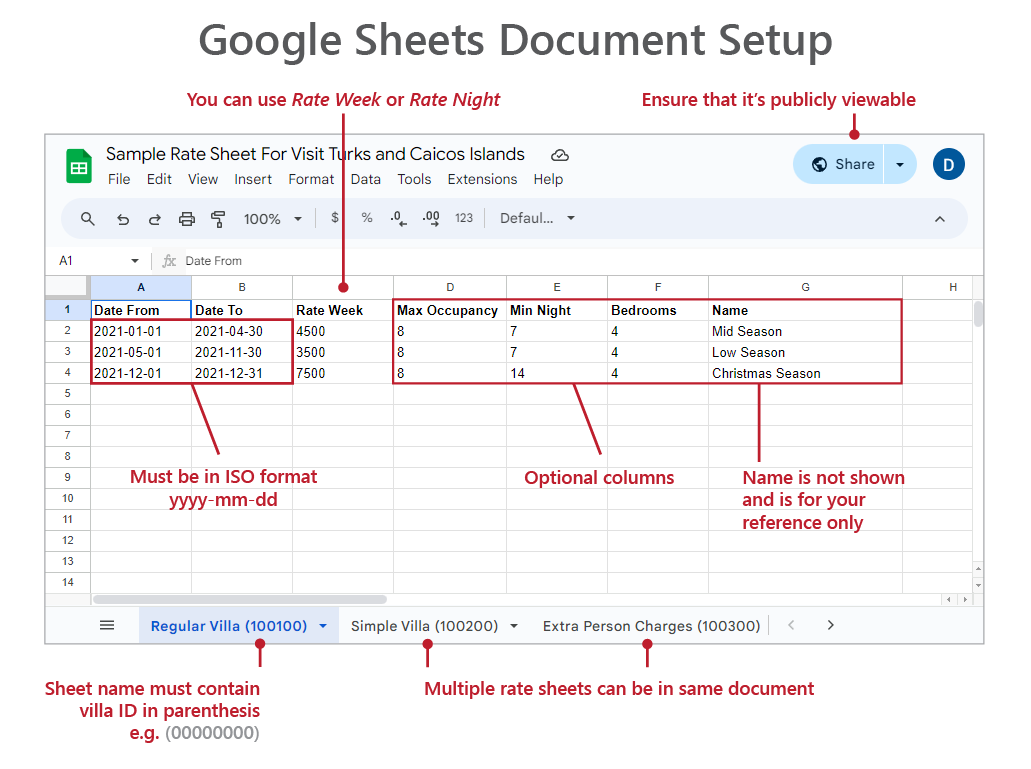Click the fx formula icon
Viewport: 1031px width, 769px height.
[x=169, y=261]
